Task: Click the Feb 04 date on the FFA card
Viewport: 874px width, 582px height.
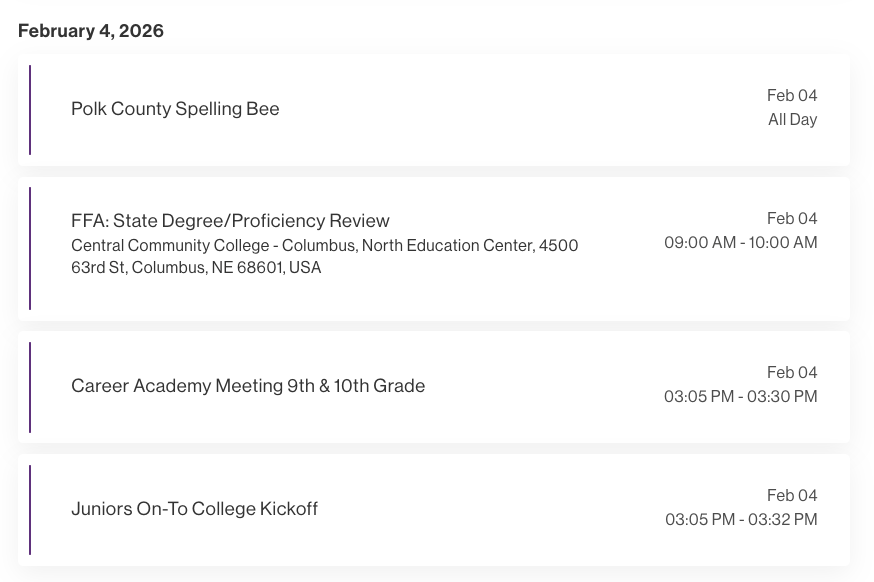Action: click(x=792, y=219)
